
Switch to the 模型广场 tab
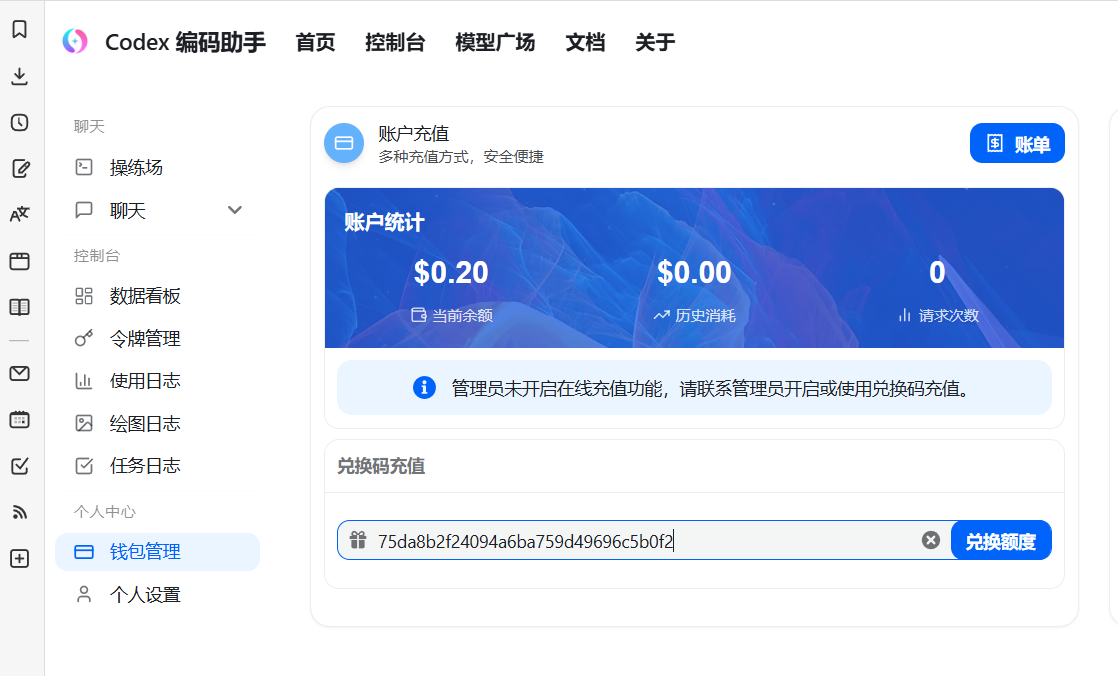click(494, 42)
